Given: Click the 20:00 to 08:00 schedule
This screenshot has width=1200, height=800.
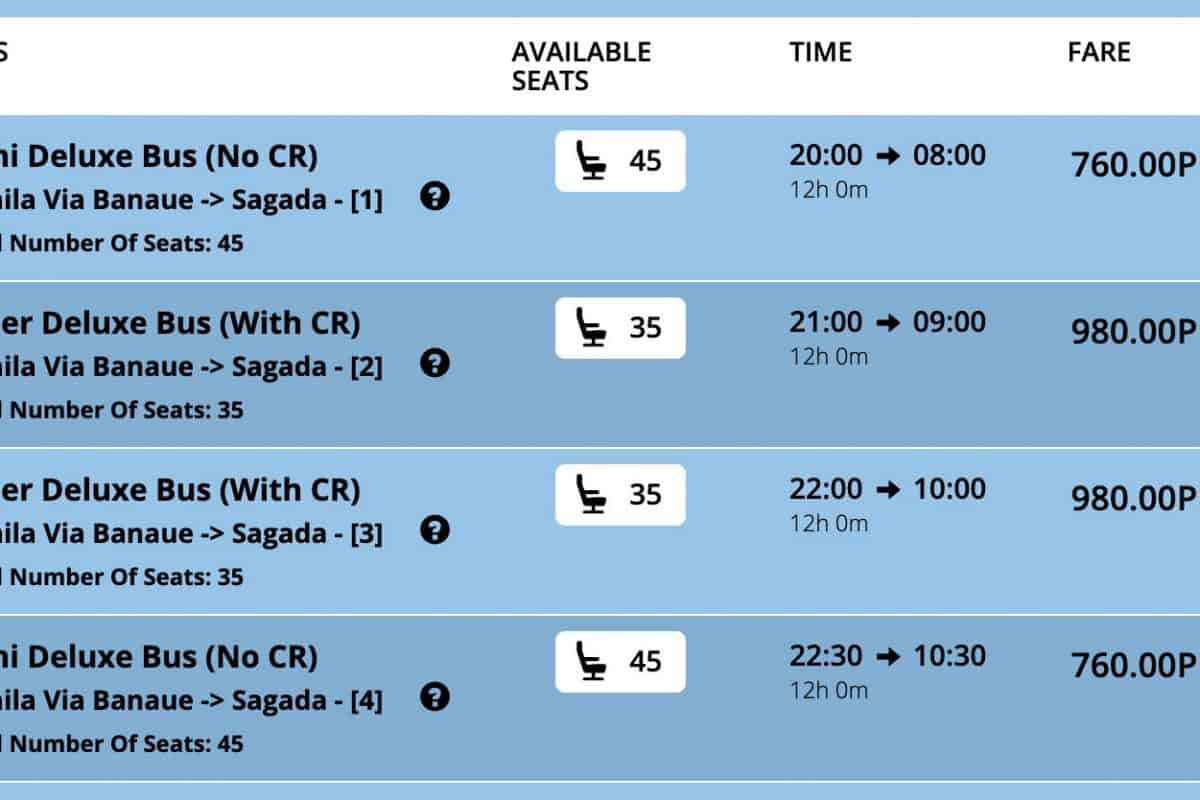Looking at the screenshot, I should (887, 155).
